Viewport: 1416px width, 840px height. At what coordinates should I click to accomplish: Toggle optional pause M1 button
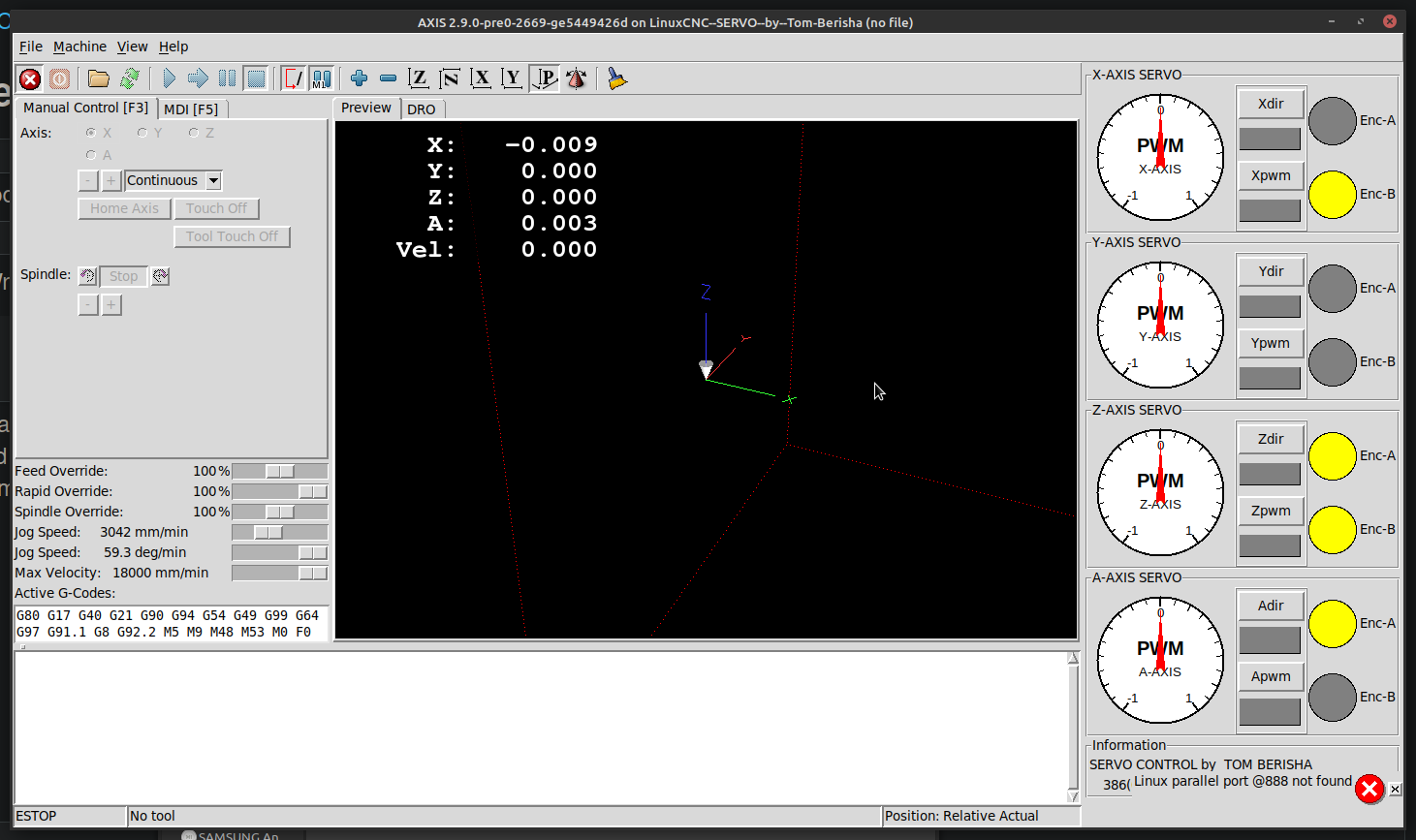pyautogui.click(x=321, y=79)
